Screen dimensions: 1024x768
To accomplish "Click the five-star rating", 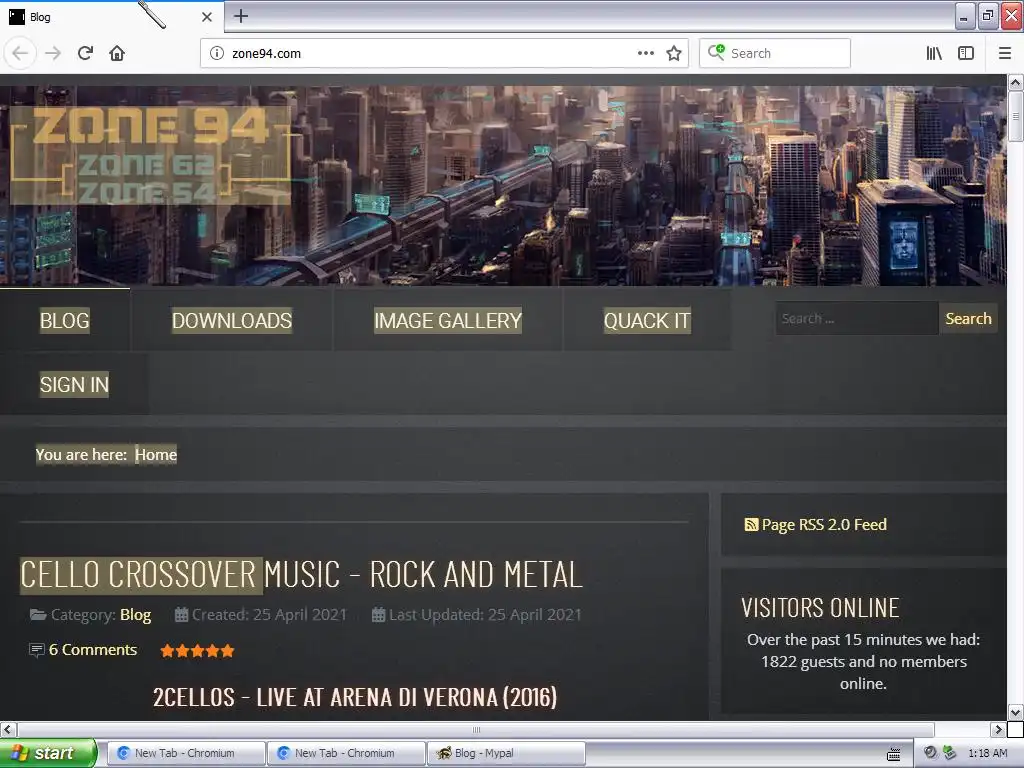I will tap(197, 650).
